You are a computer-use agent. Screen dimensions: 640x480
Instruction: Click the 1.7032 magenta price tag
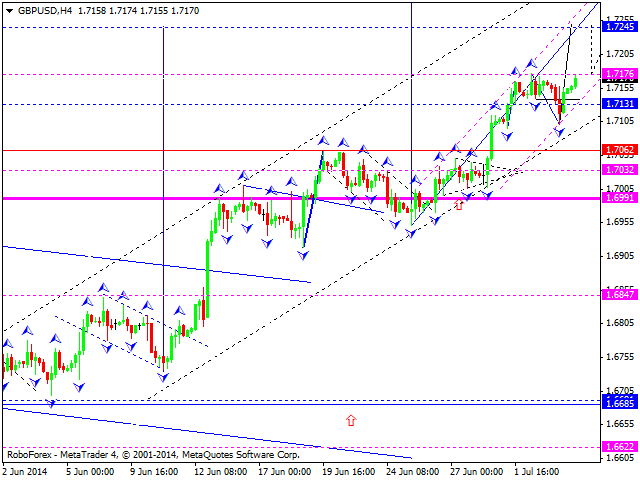pyautogui.click(x=620, y=171)
